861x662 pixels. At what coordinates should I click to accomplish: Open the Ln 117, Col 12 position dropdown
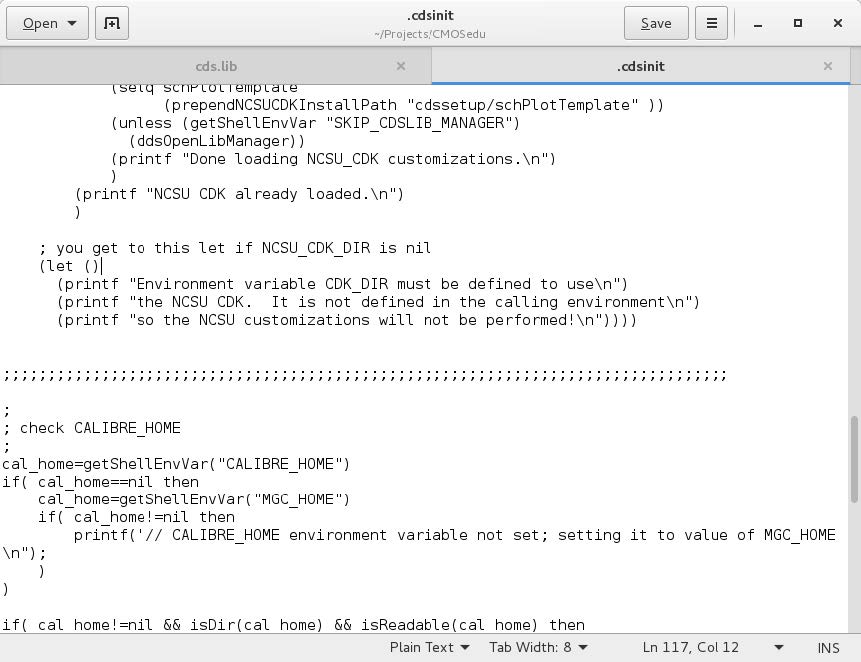coord(713,648)
